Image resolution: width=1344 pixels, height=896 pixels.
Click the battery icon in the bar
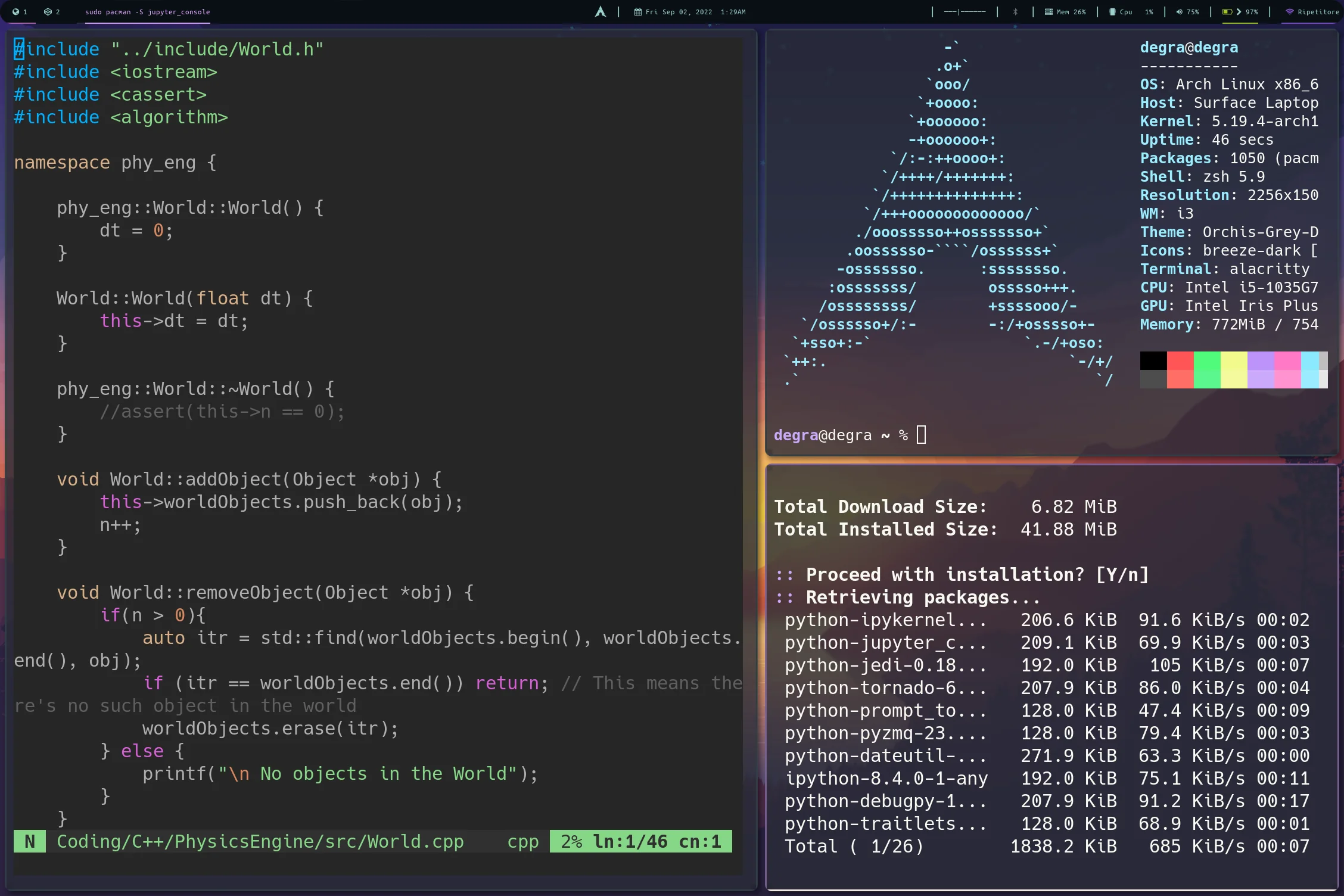1227,12
